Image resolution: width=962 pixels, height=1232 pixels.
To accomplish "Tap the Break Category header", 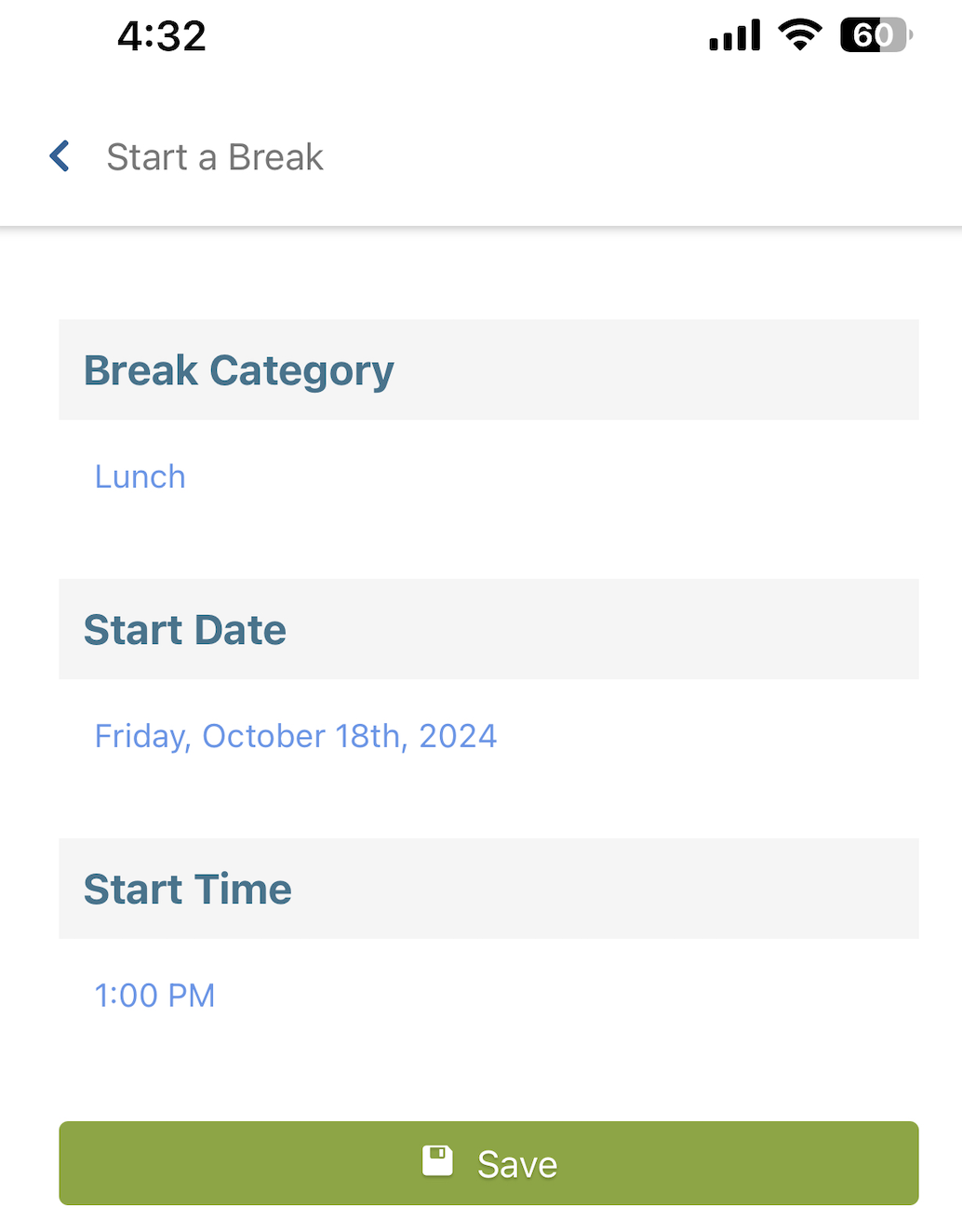I will (x=488, y=369).
